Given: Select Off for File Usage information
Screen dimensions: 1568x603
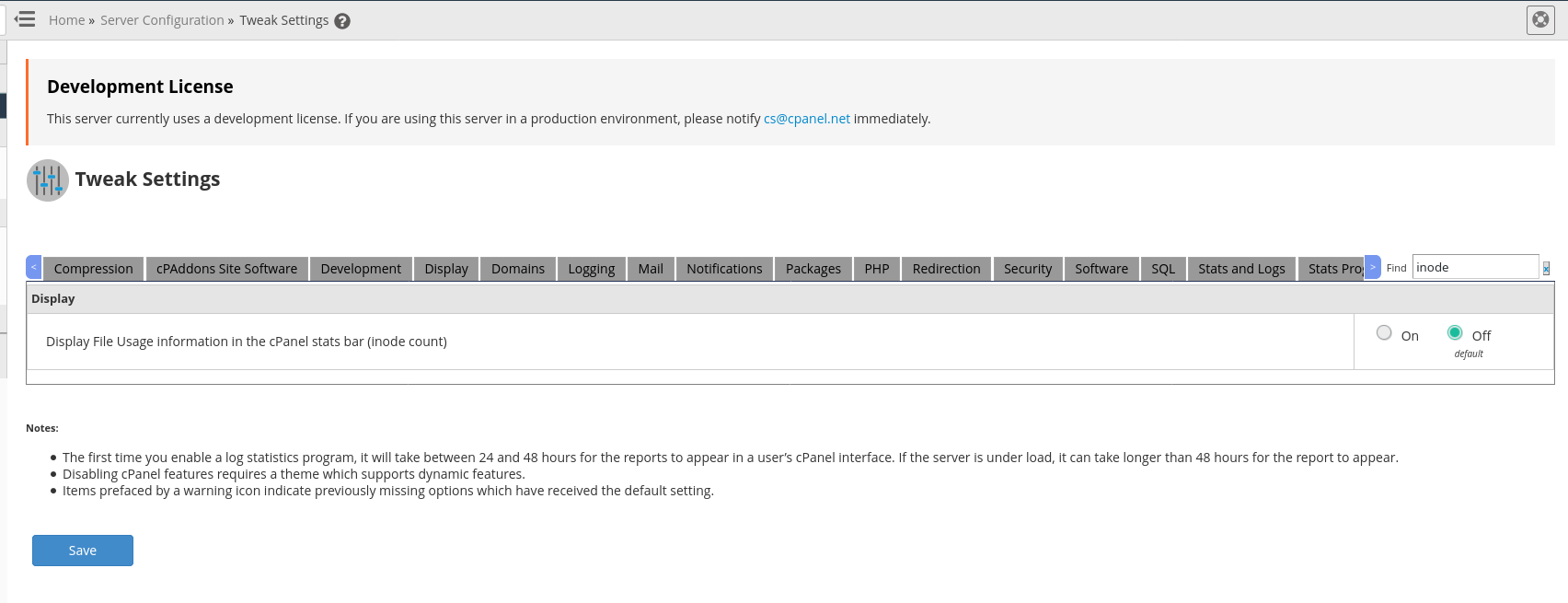Looking at the screenshot, I should coord(1455,333).
